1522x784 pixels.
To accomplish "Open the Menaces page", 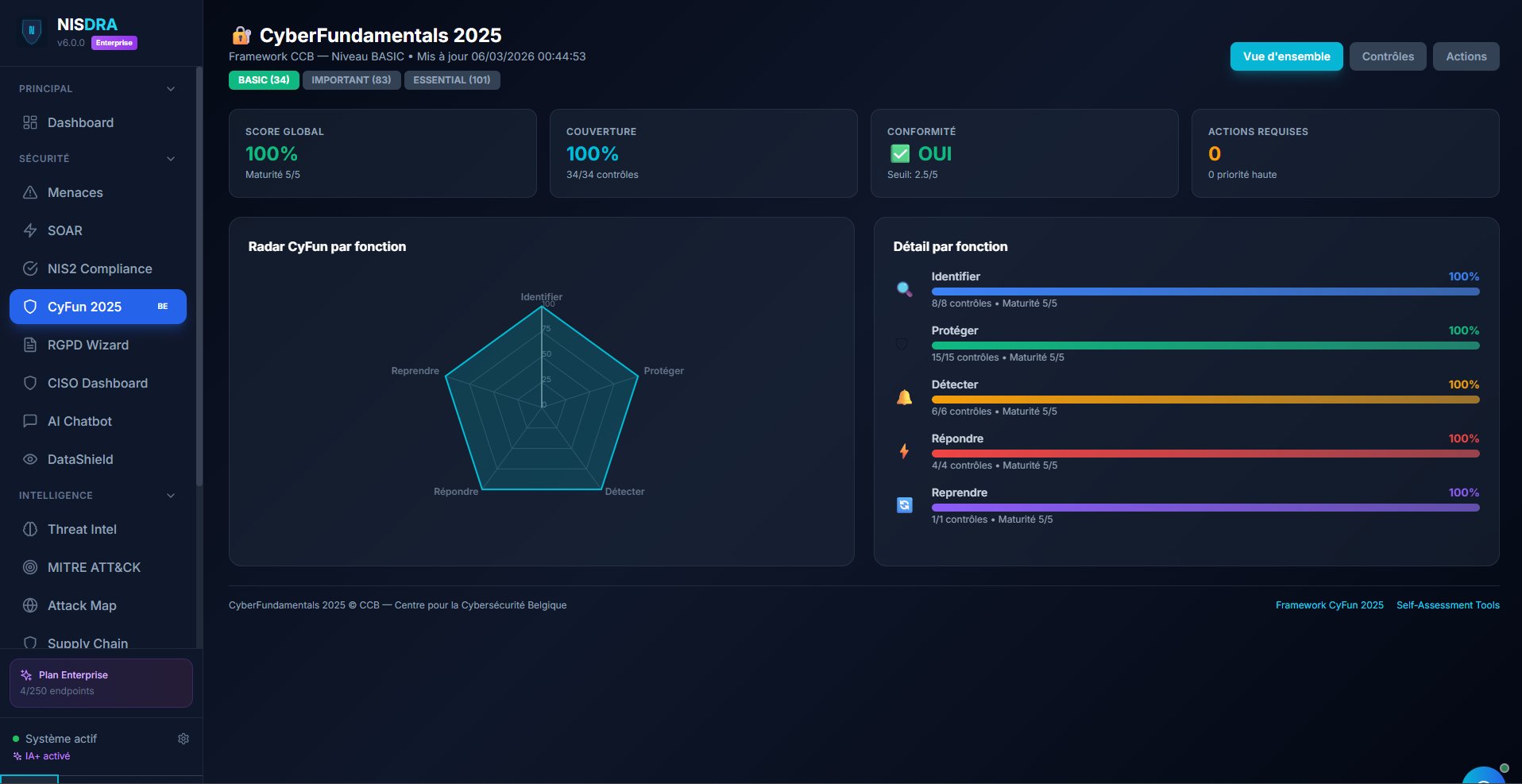I will point(98,192).
